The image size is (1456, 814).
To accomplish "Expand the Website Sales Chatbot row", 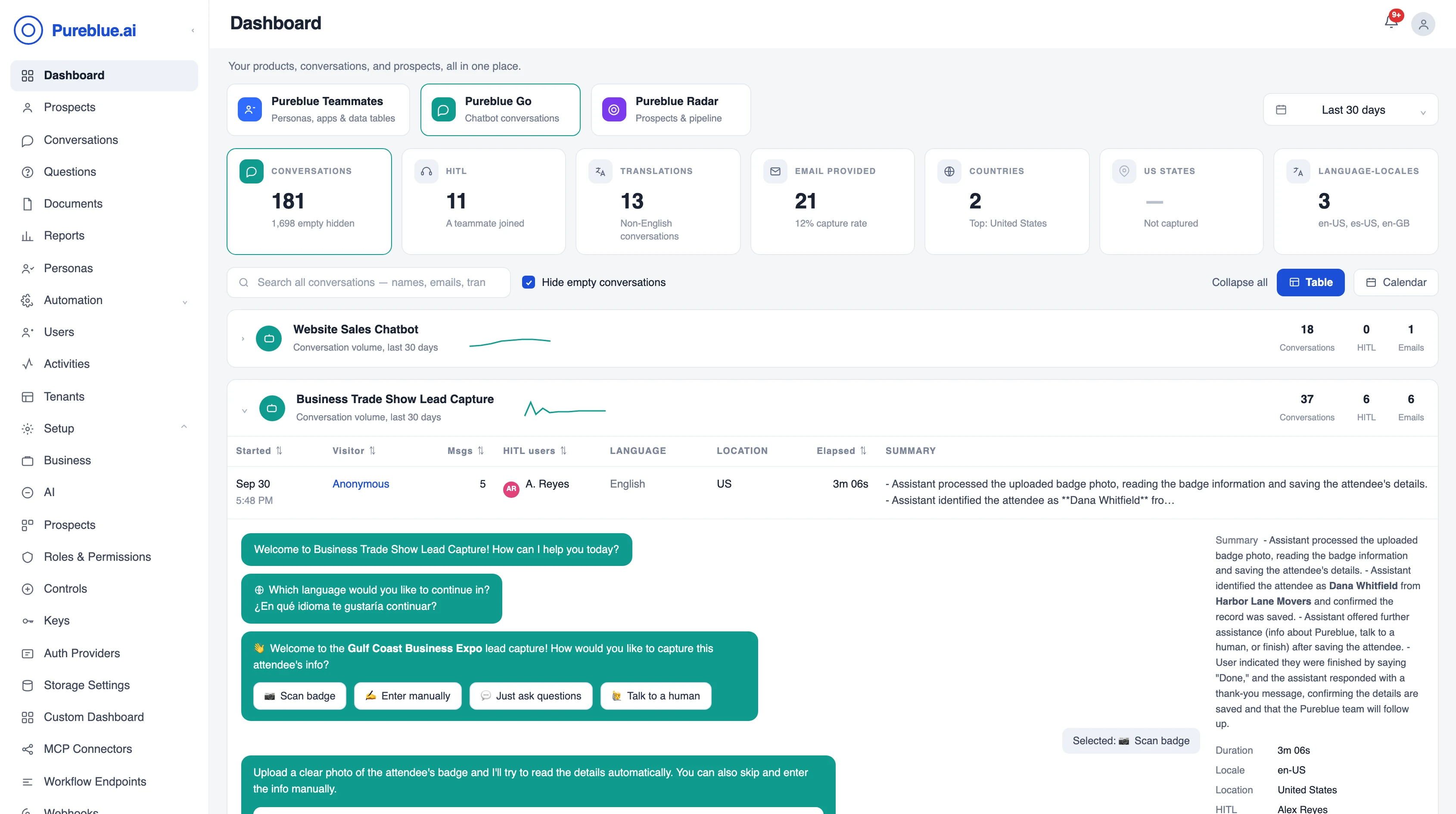I will tap(243, 339).
